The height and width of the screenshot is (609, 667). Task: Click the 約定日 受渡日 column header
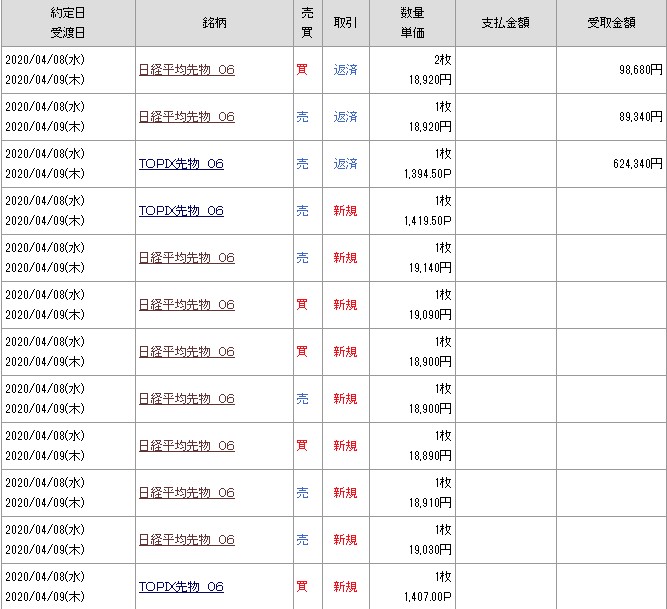coord(67,23)
